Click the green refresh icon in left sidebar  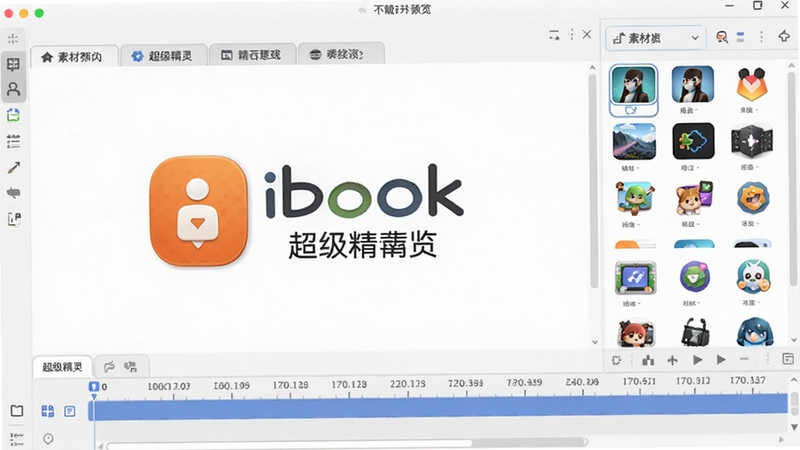pos(13,115)
